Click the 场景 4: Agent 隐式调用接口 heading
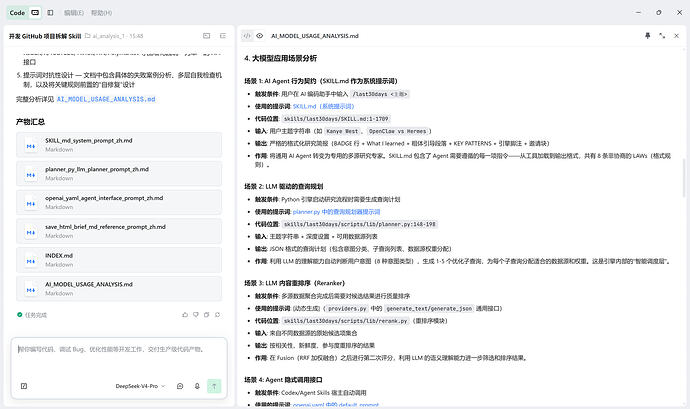The height and width of the screenshot is (409, 690). pyautogui.click(x=283, y=380)
